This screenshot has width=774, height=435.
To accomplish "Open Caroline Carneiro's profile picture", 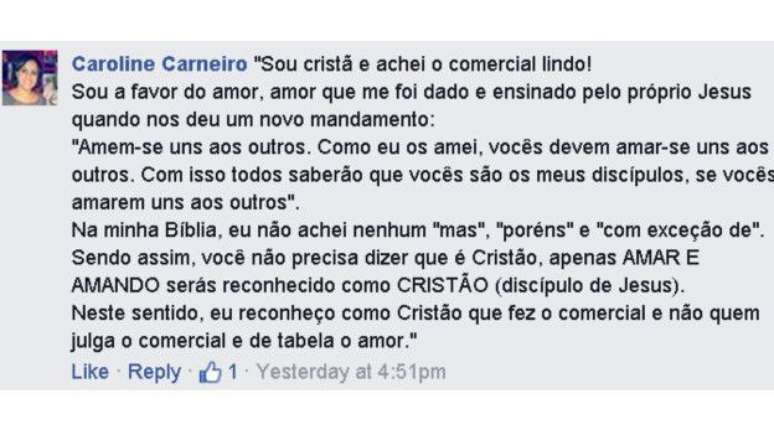I will pos(29,78).
